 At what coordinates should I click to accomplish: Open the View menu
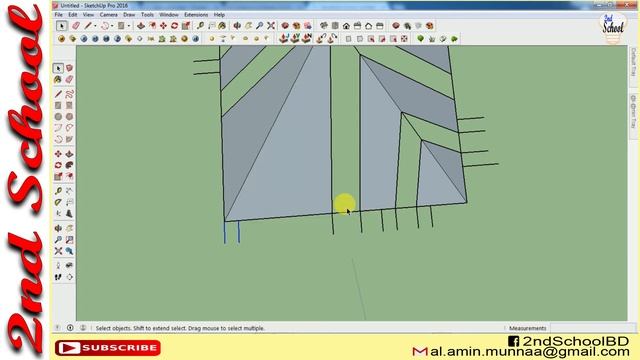click(88, 15)
